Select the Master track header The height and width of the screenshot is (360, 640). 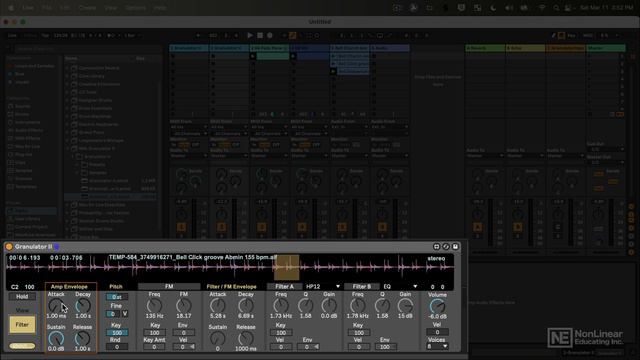(606, 48)
